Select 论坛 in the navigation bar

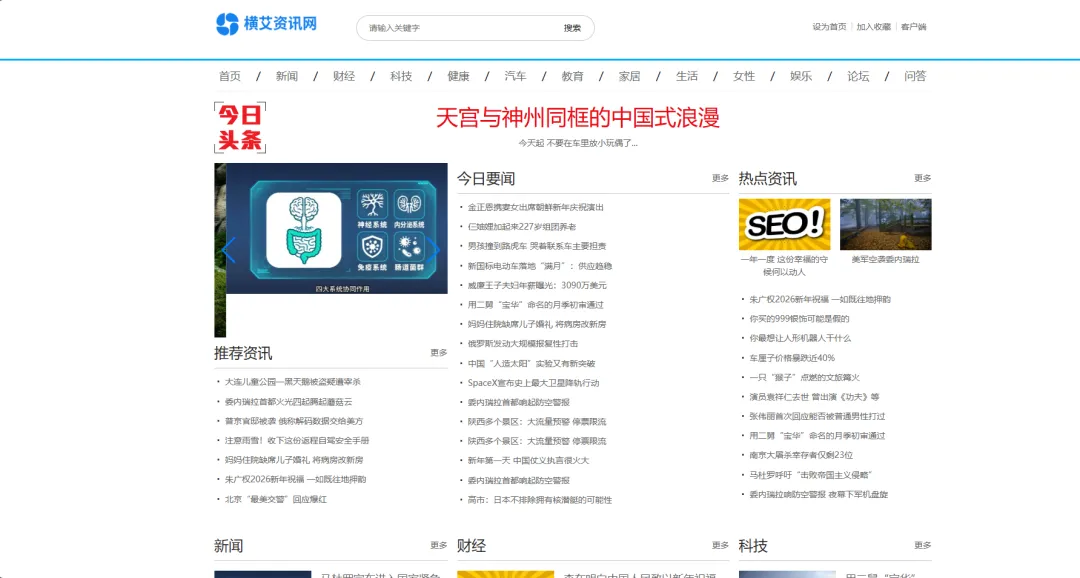point(858,76)
